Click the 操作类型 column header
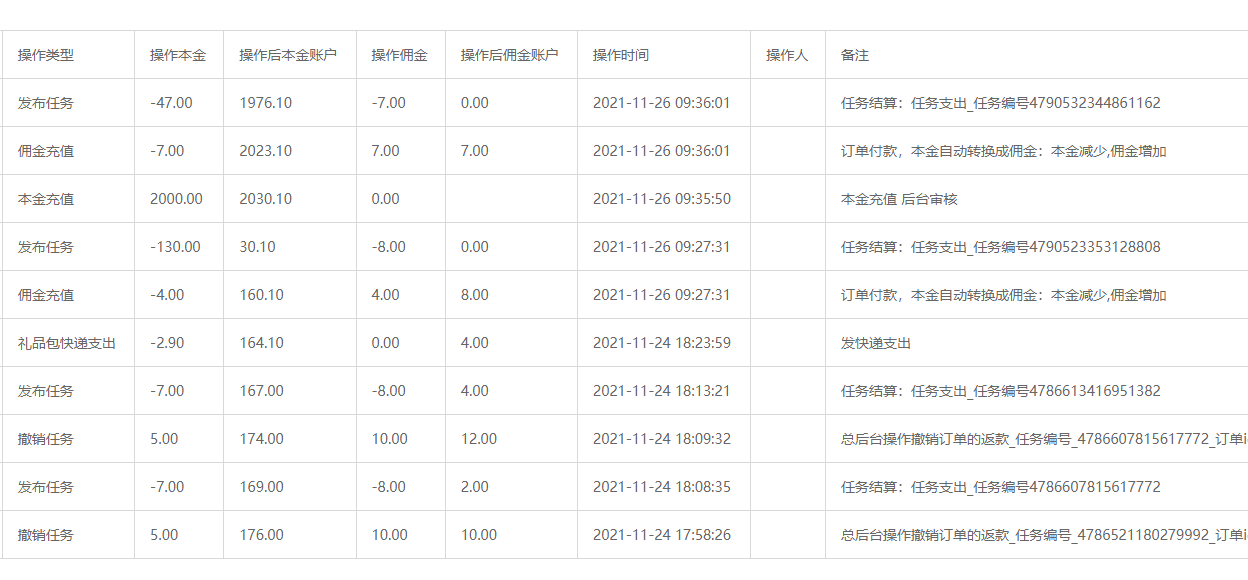Screen dimensions: 1248x580 coord(40,55)
